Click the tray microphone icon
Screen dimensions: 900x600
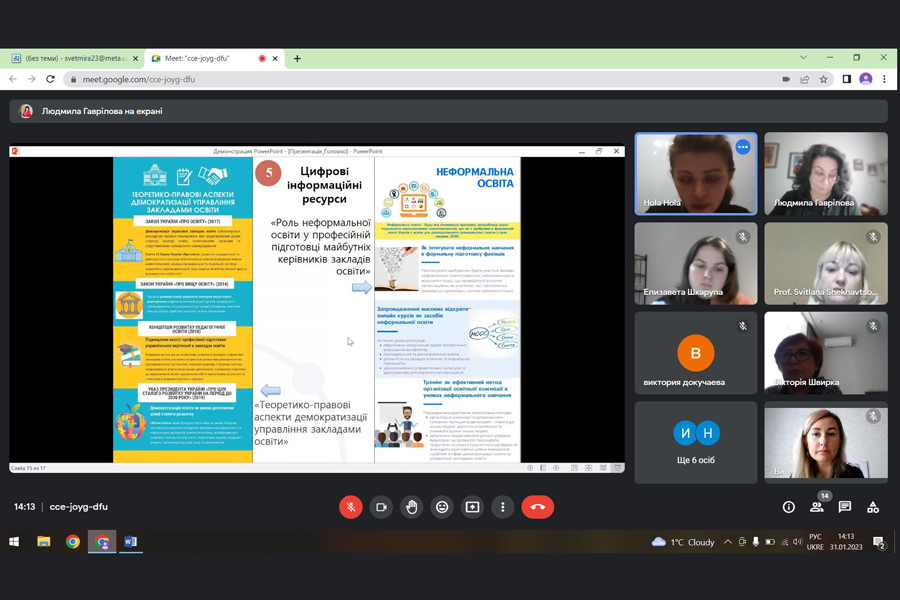click(756, 541)
